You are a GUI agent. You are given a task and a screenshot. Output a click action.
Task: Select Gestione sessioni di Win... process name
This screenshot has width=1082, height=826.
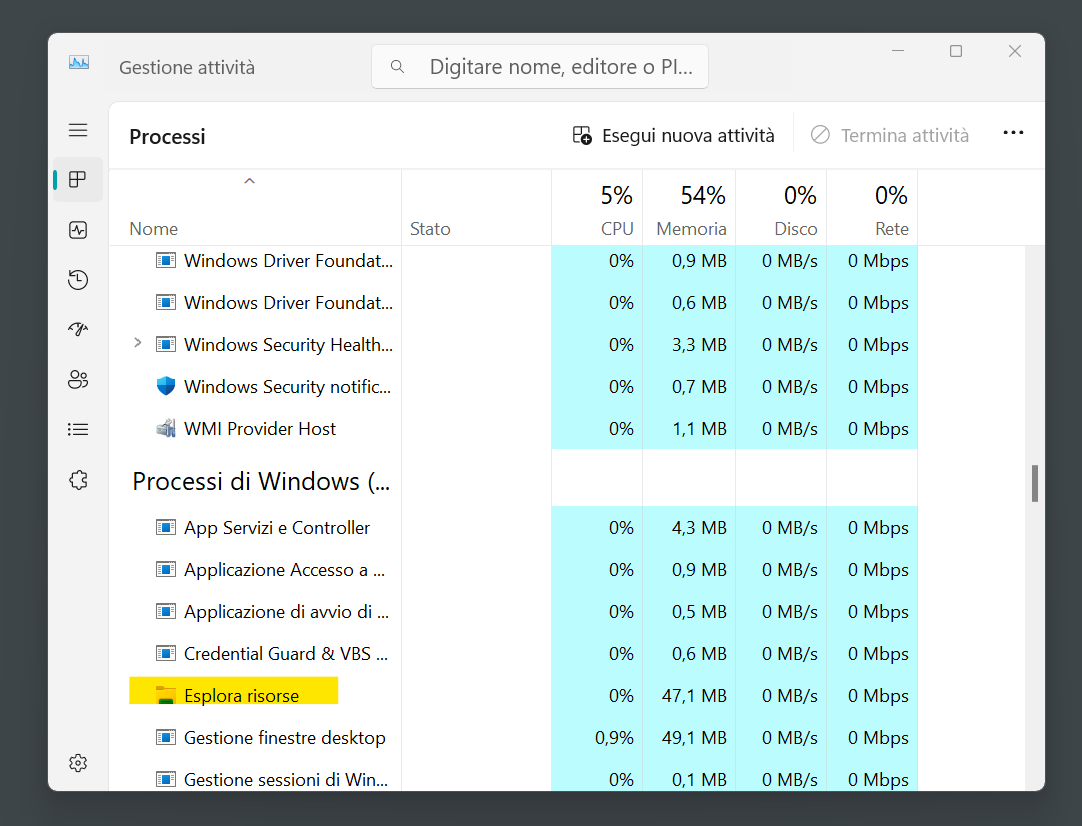pos(286,780)
